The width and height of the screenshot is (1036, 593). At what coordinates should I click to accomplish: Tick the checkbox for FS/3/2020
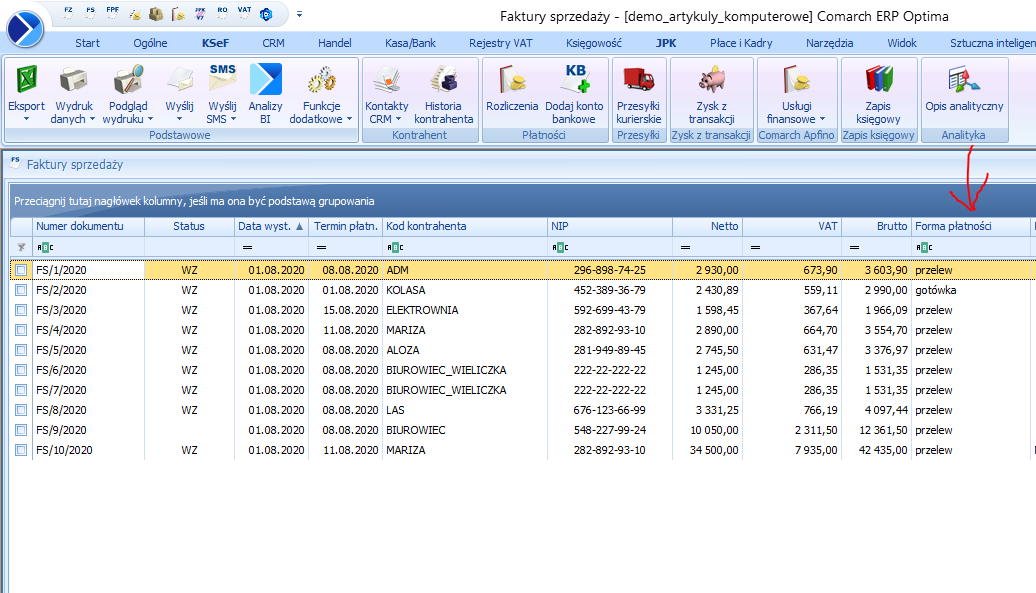point(21,310)
